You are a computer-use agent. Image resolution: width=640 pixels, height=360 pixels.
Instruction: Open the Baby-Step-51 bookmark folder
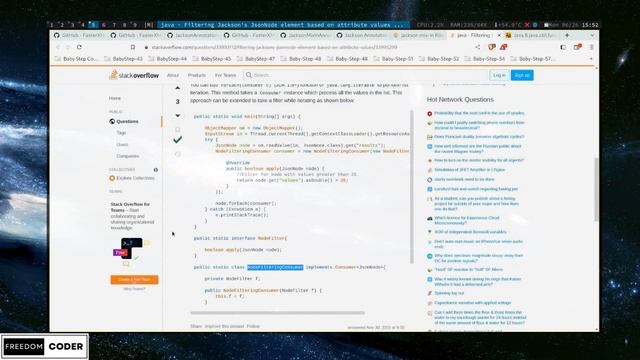tap(393, 59)
